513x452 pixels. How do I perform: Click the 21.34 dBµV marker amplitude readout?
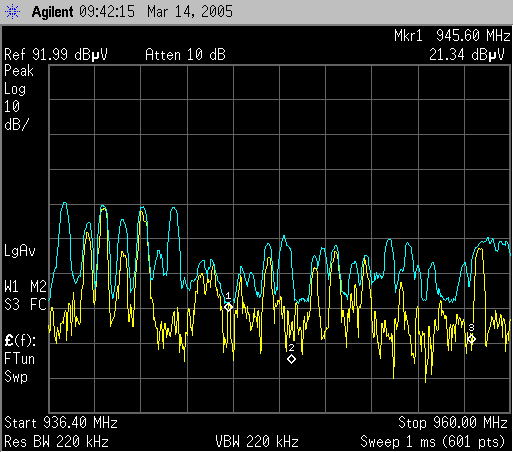coord(467,55)
